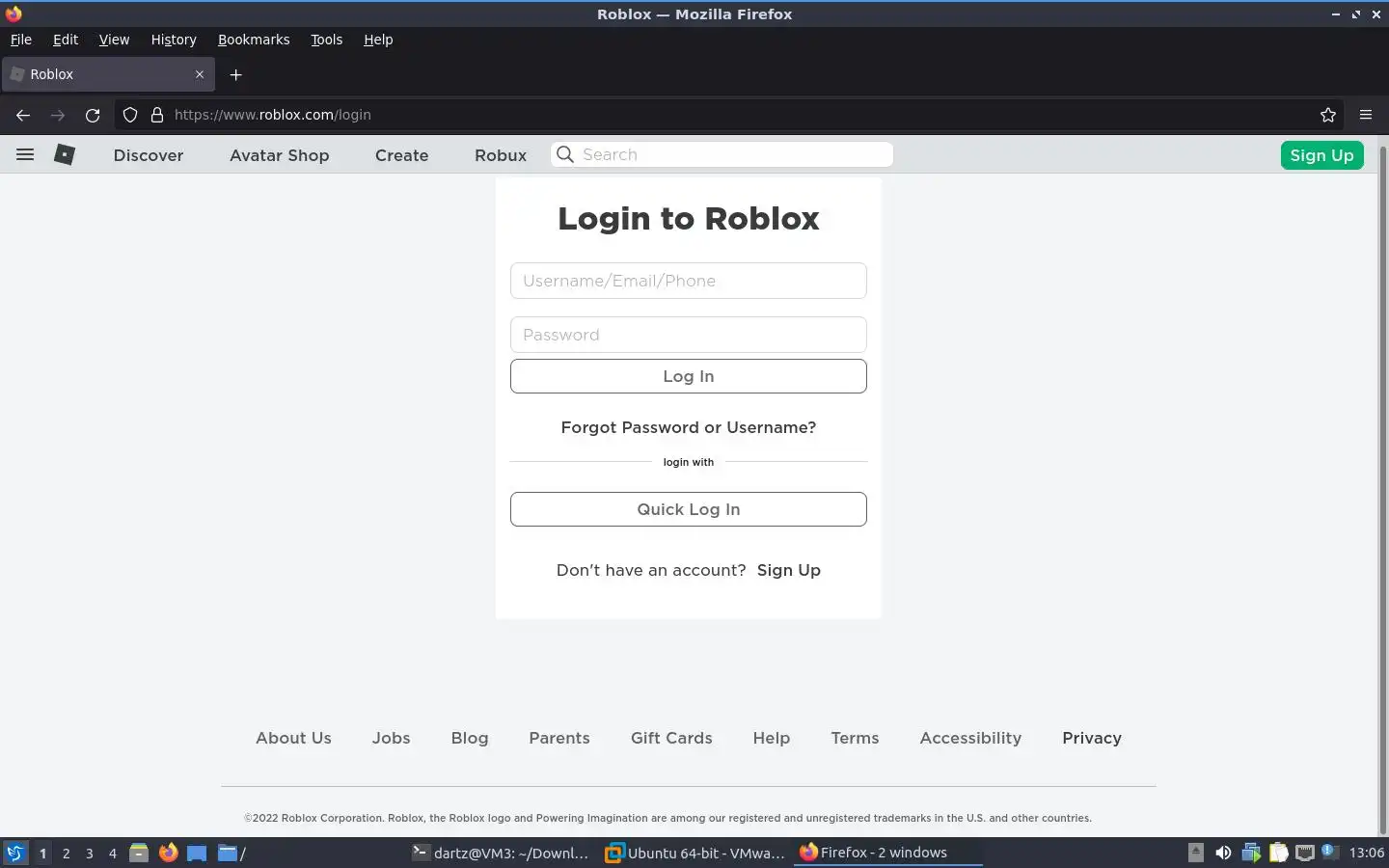Close the Roblox tab
The image size is (1389, 868).
pyautogui.click(x=200, y=74)
